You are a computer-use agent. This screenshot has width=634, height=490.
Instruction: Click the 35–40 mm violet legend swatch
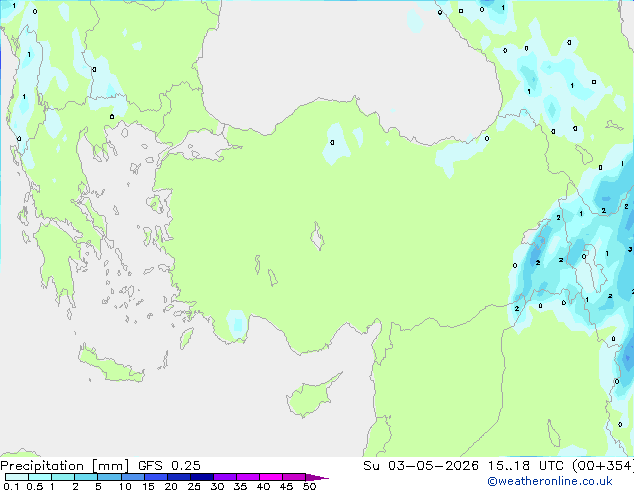[248, 477]
